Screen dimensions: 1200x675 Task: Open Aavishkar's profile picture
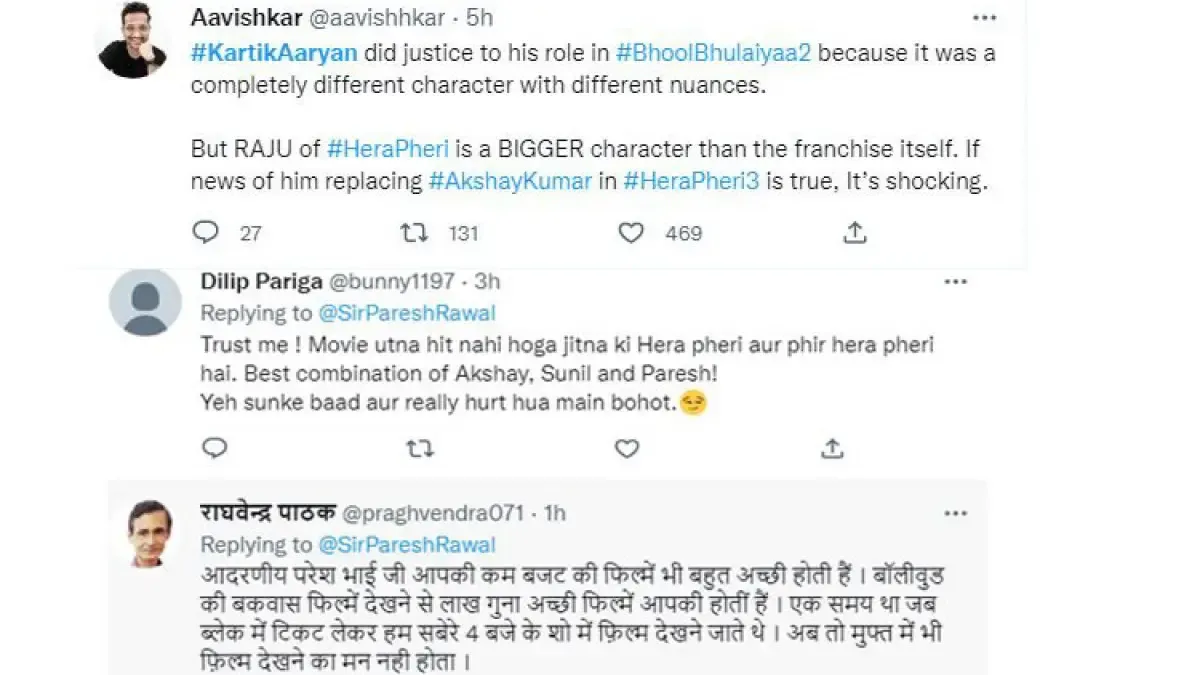132,40
